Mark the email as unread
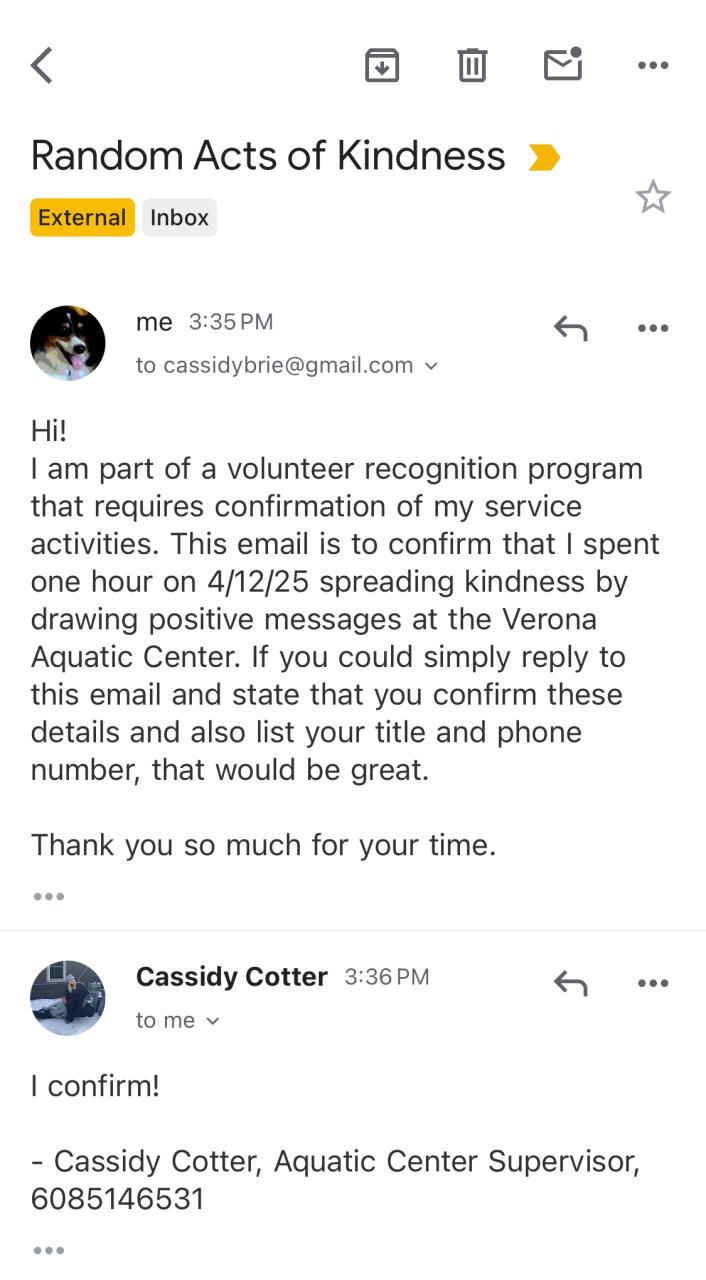Viewport: 706px width, 1280px height. (x=563, y=65)
